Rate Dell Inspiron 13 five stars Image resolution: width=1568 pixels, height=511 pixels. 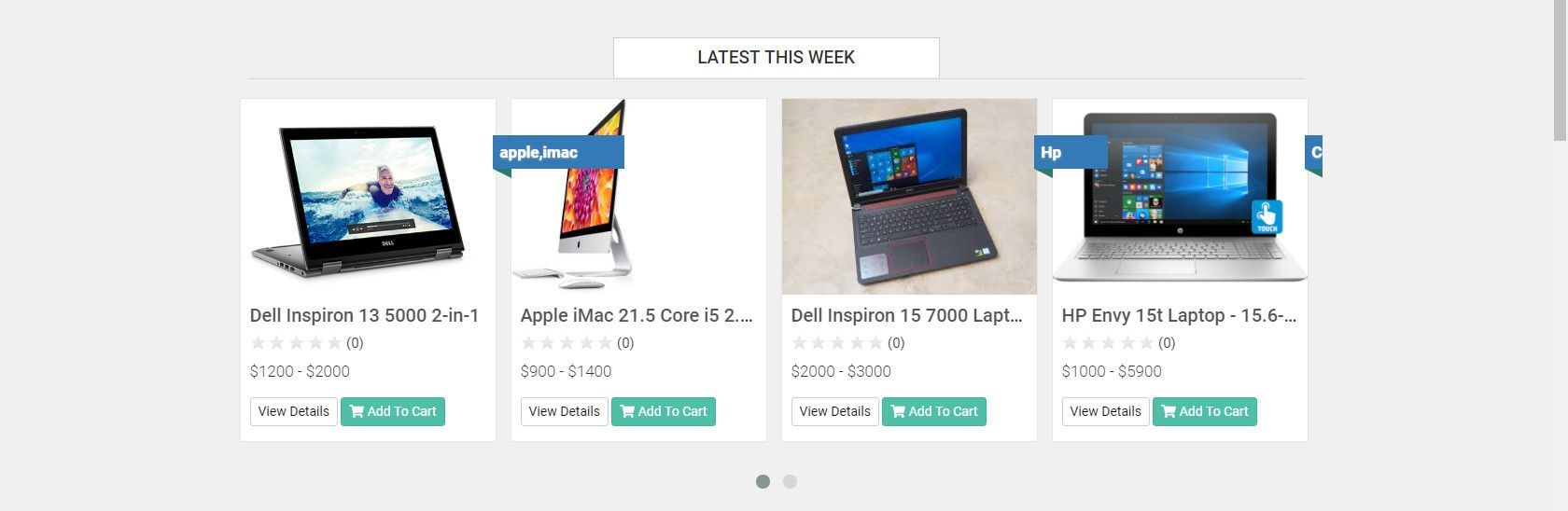pyautogui.click(x=335, y=343)
